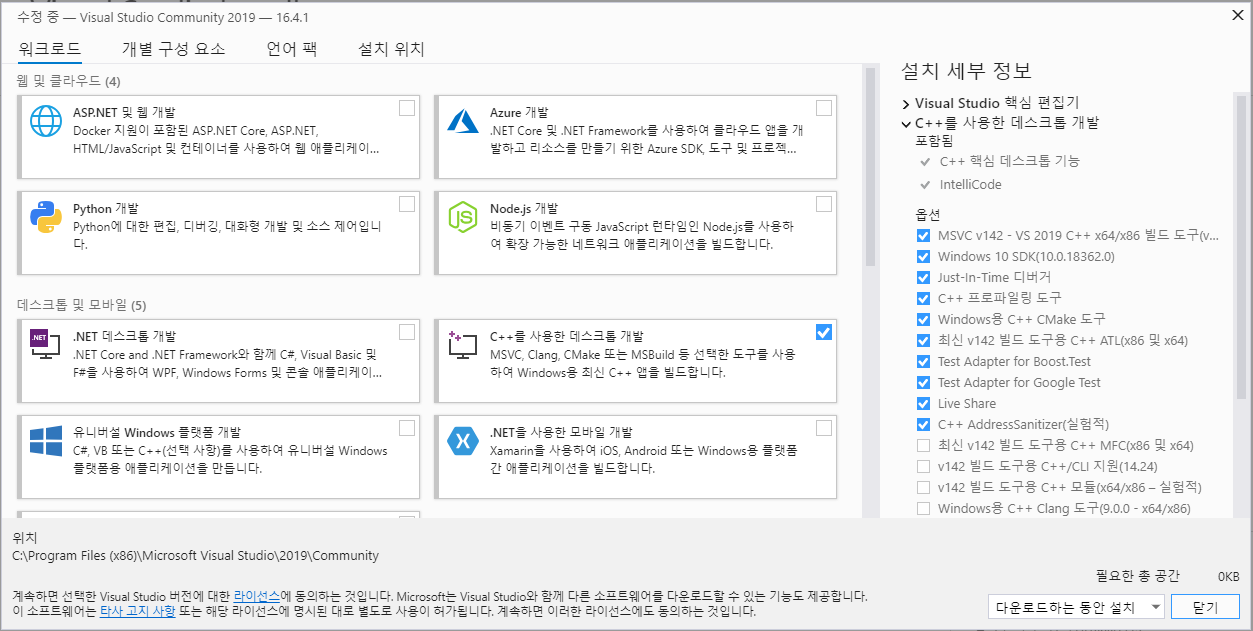Click the ASP.NET web development globe icon
The image size is (1253, 631).
coord(46,121)
